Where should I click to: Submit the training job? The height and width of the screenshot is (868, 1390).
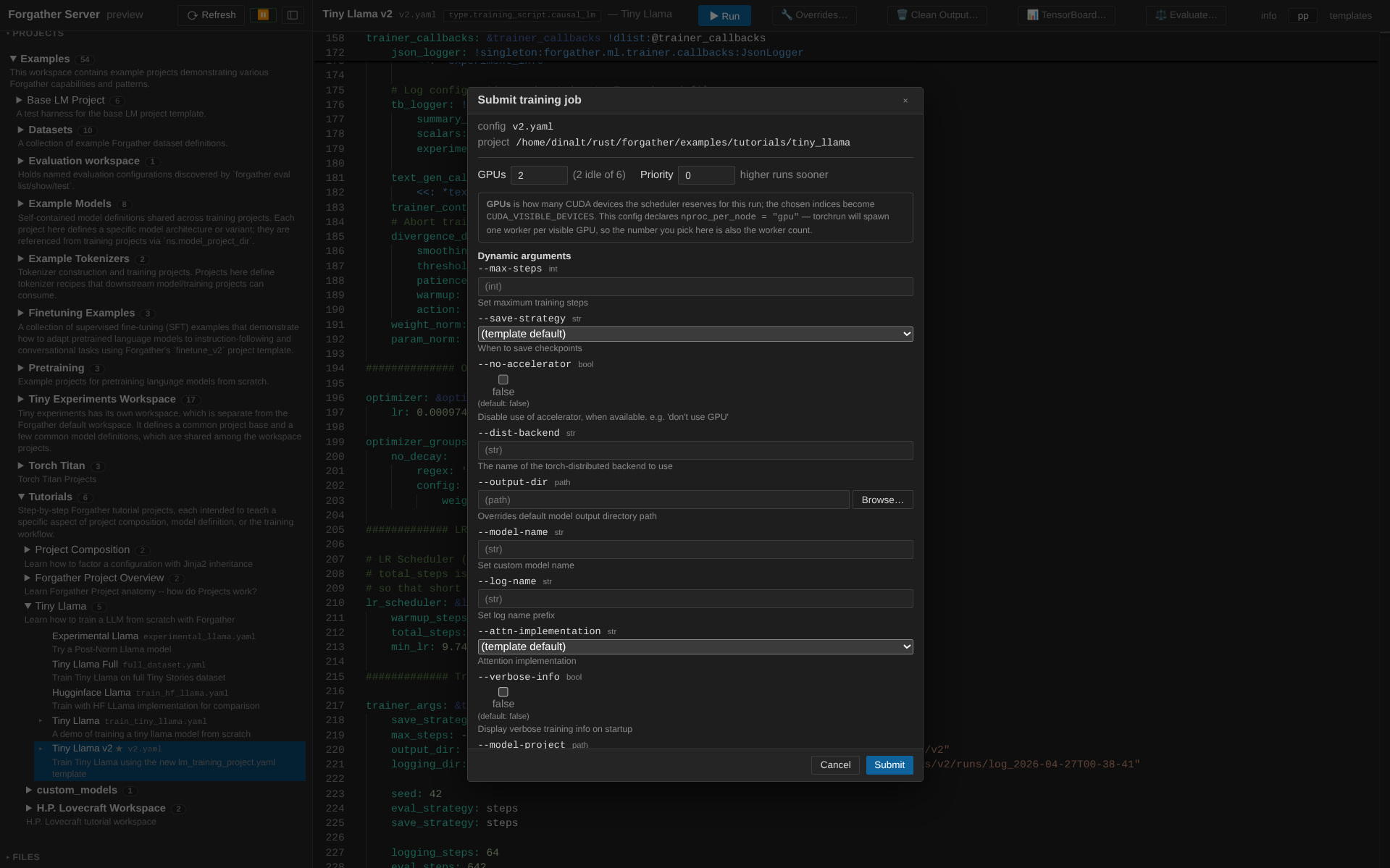click(x=889, y=765)
